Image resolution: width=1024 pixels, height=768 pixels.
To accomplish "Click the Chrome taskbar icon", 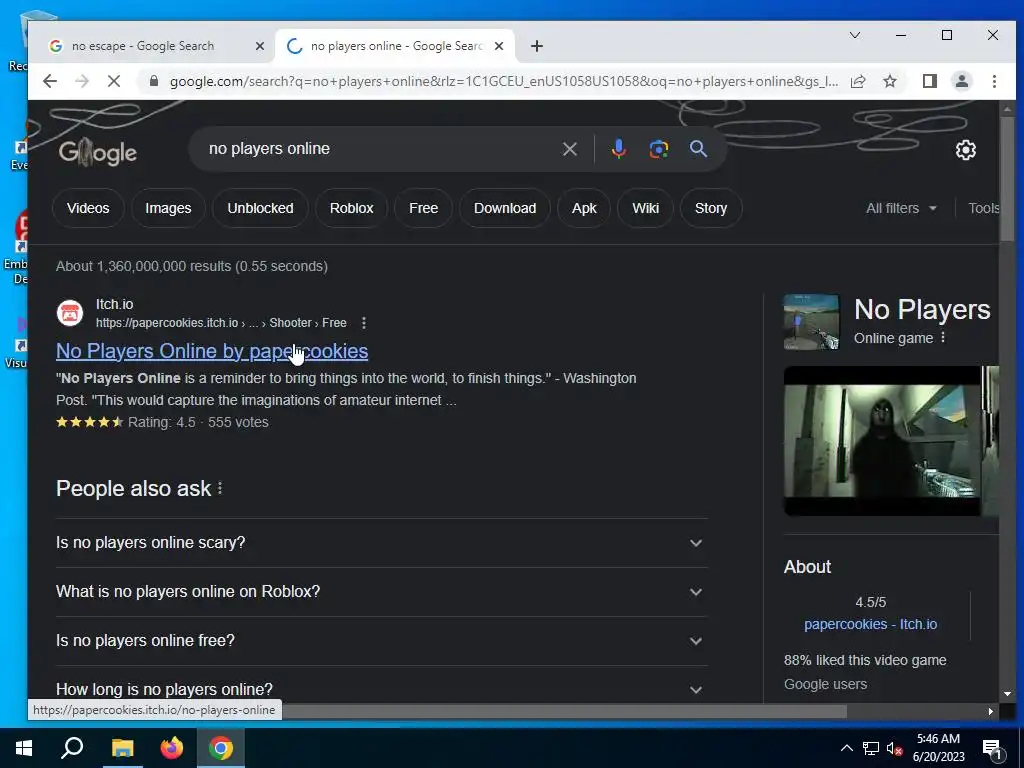I will pyautogui.click(x=221, y=748).
